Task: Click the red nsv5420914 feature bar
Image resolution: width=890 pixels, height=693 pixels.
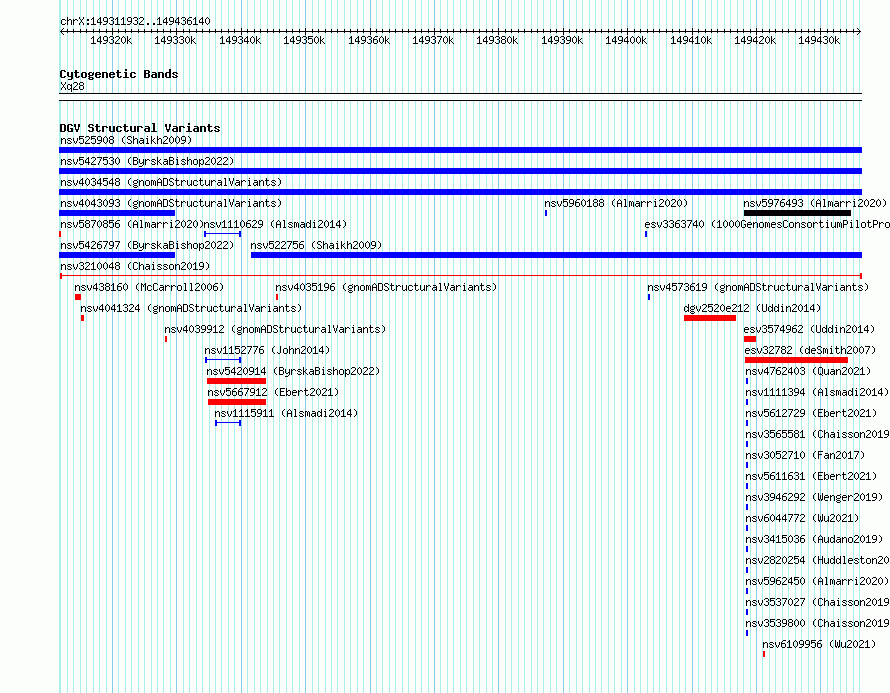Action: [237, 381]
